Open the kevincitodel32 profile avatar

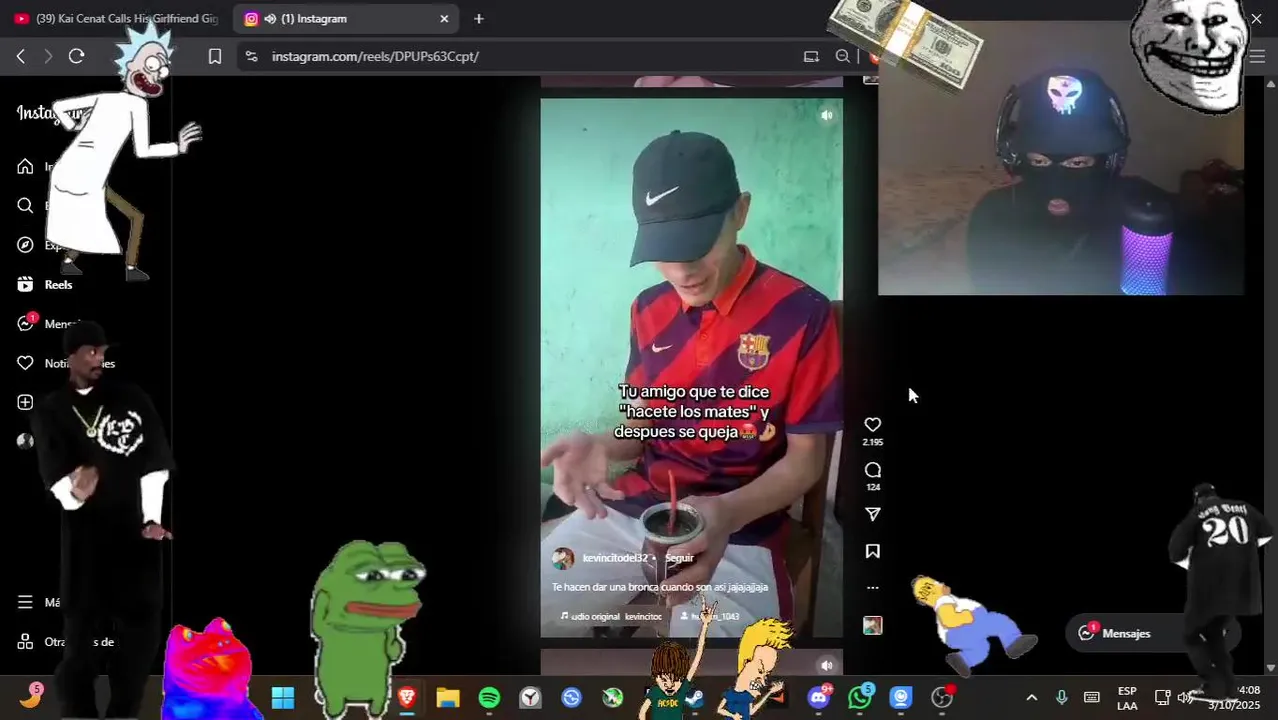[x=563, y=558]
